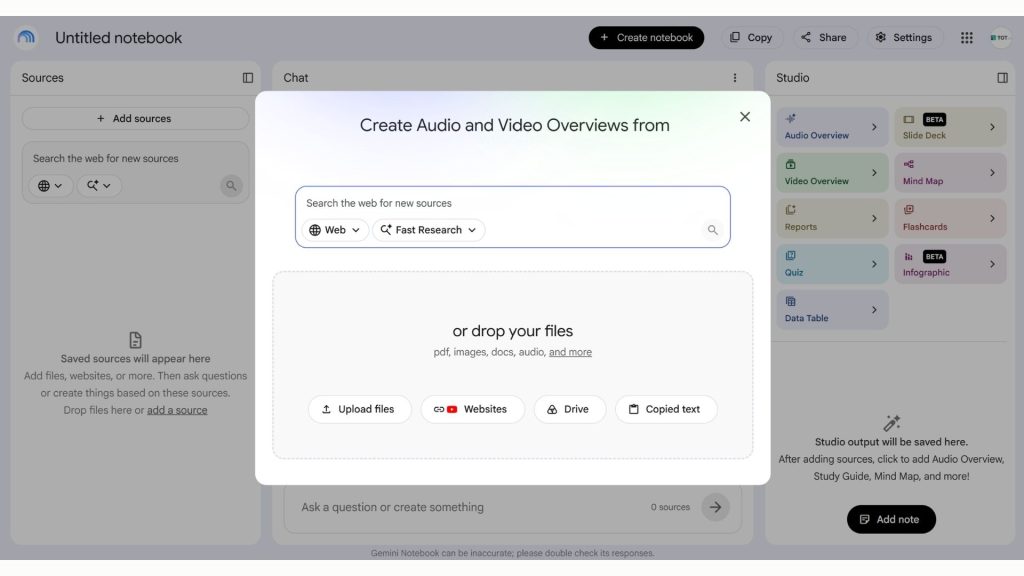Click the dialog search magnifier icon
1024x576 pixels.
coord(712,230)
